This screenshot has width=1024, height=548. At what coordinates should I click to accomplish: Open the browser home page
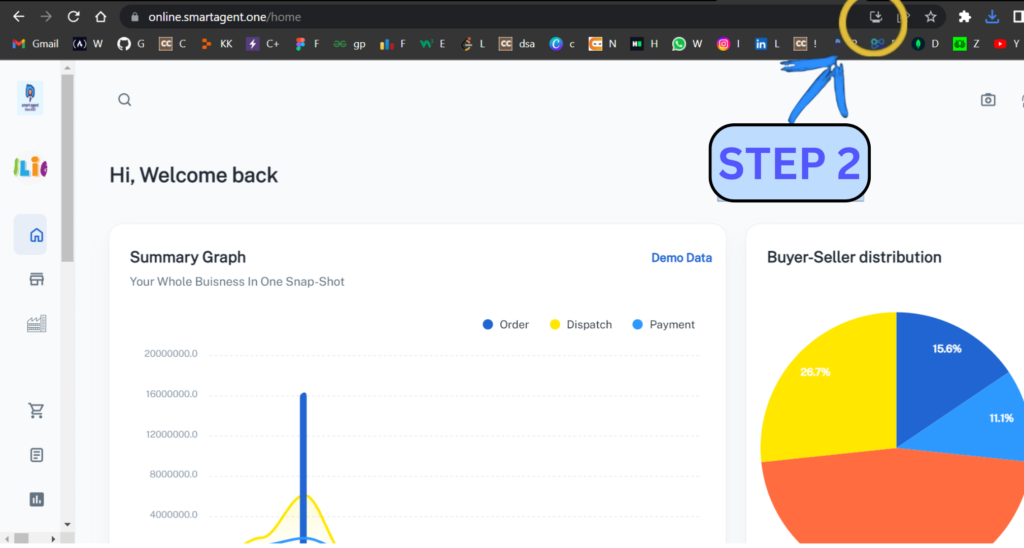(x=101, y=16)
